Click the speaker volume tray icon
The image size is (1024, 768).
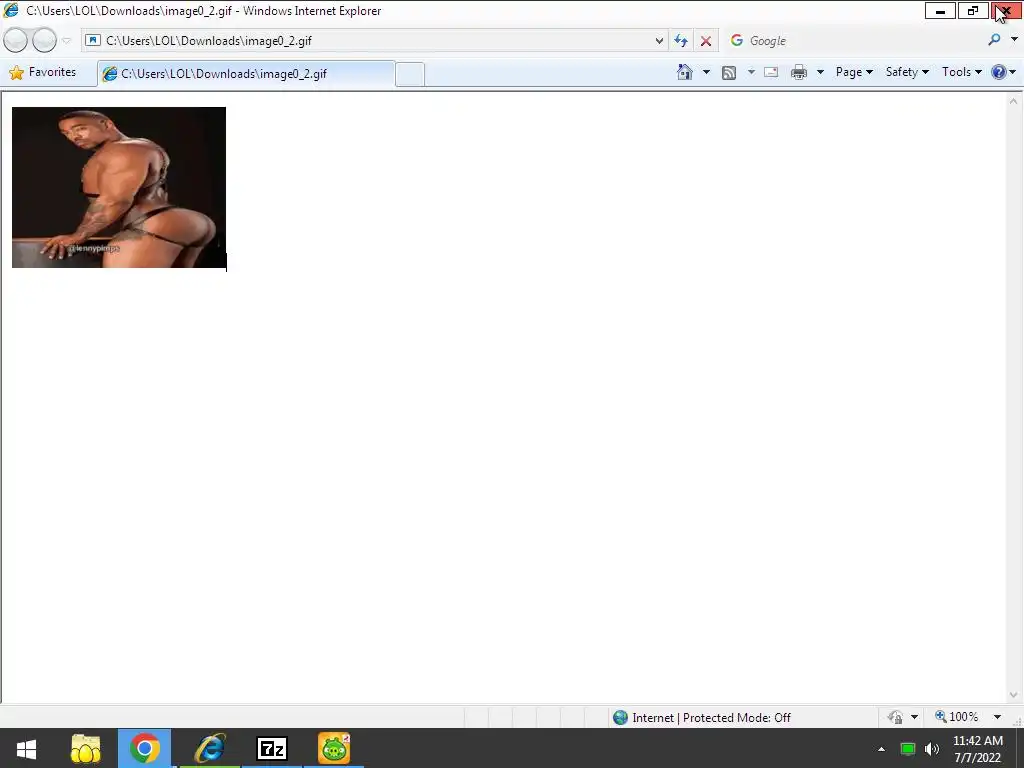pyautogui.click(x=932, y=749)
